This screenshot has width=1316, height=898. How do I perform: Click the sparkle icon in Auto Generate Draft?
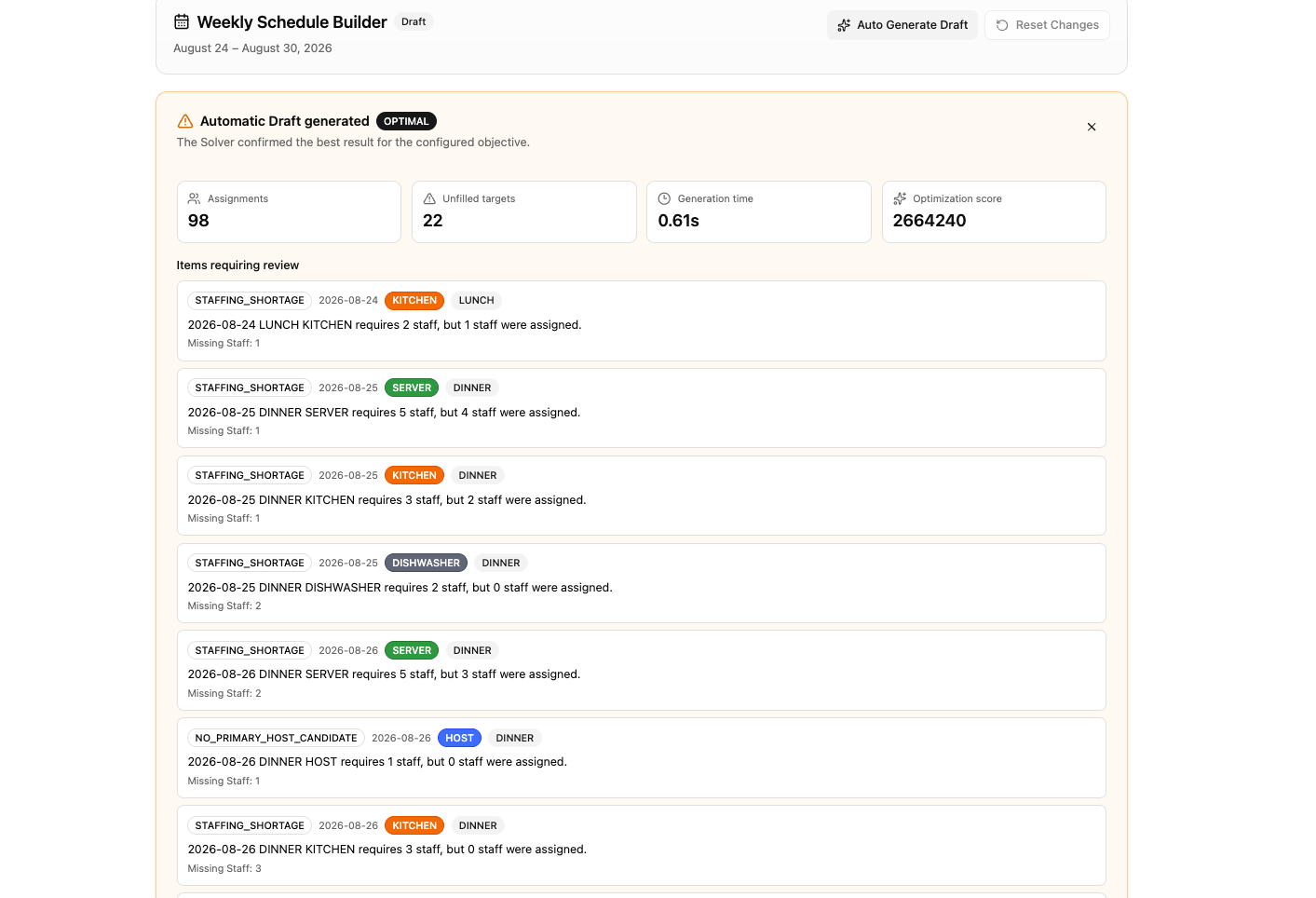844,25
